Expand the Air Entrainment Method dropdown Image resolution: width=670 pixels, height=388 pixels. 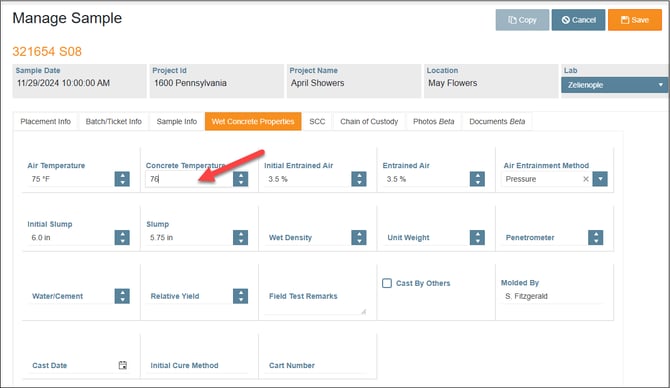[600, 179]
